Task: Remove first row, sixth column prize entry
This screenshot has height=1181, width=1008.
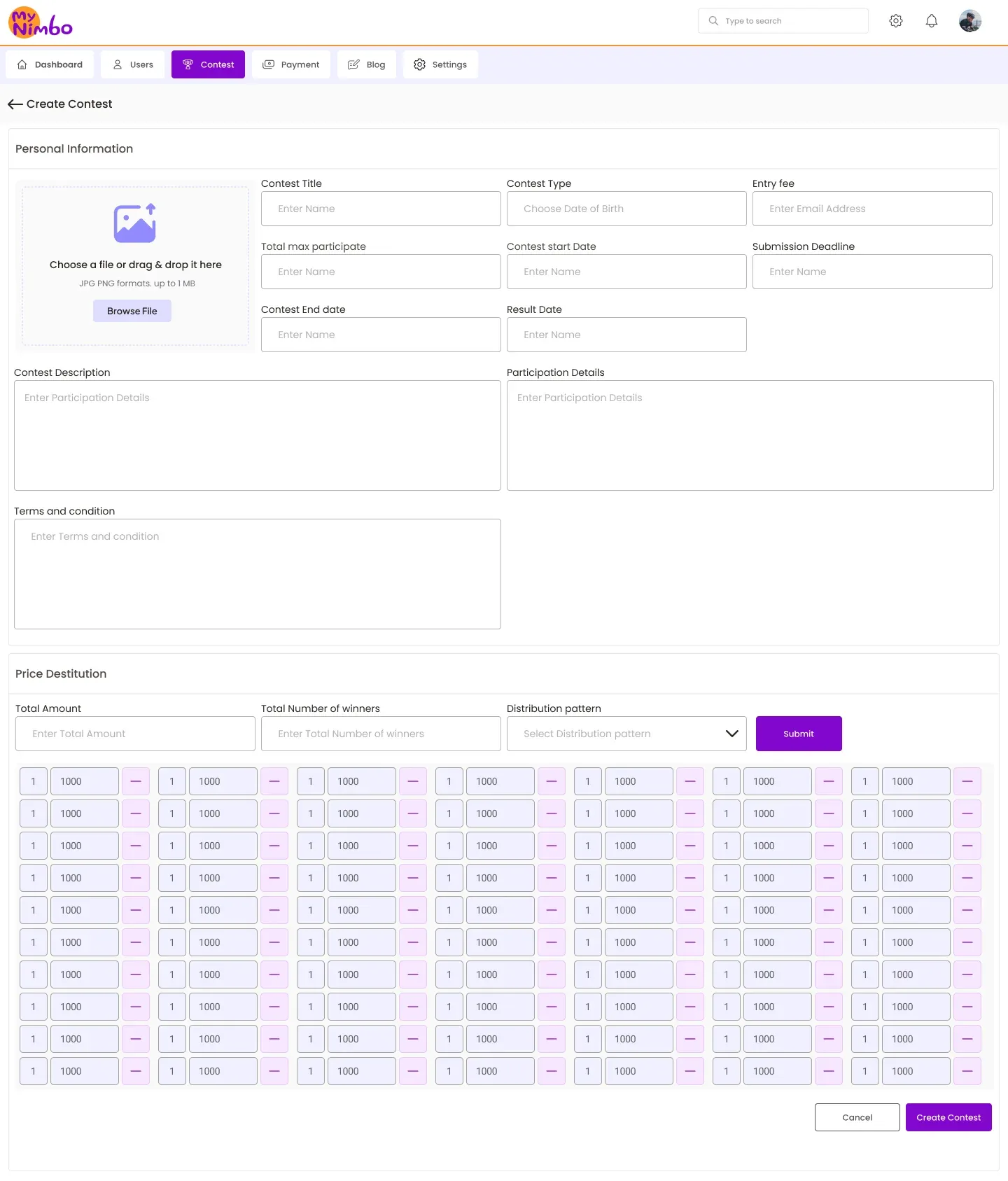Action: pos(829,781)
